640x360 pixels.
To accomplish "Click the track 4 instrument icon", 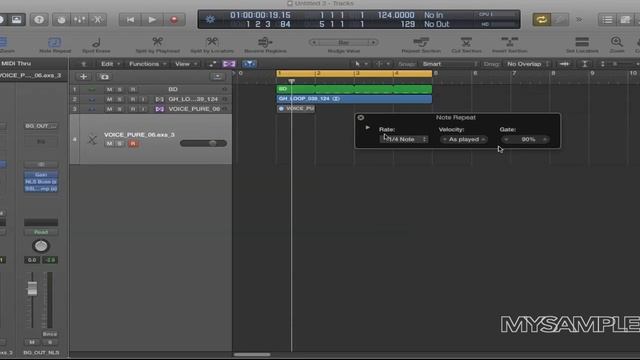I will [x=92, y=140].
